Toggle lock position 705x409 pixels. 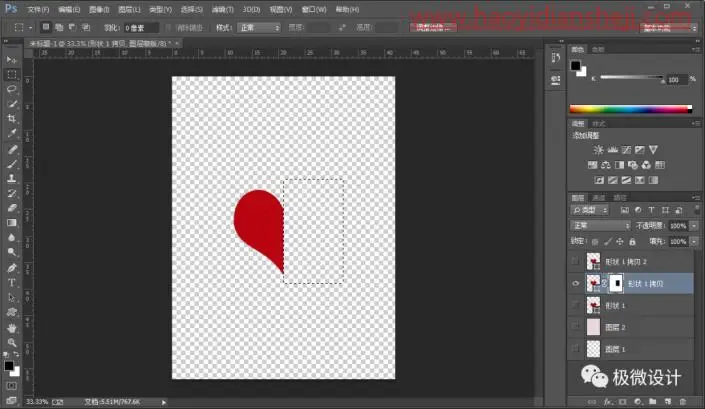[620, 242]
